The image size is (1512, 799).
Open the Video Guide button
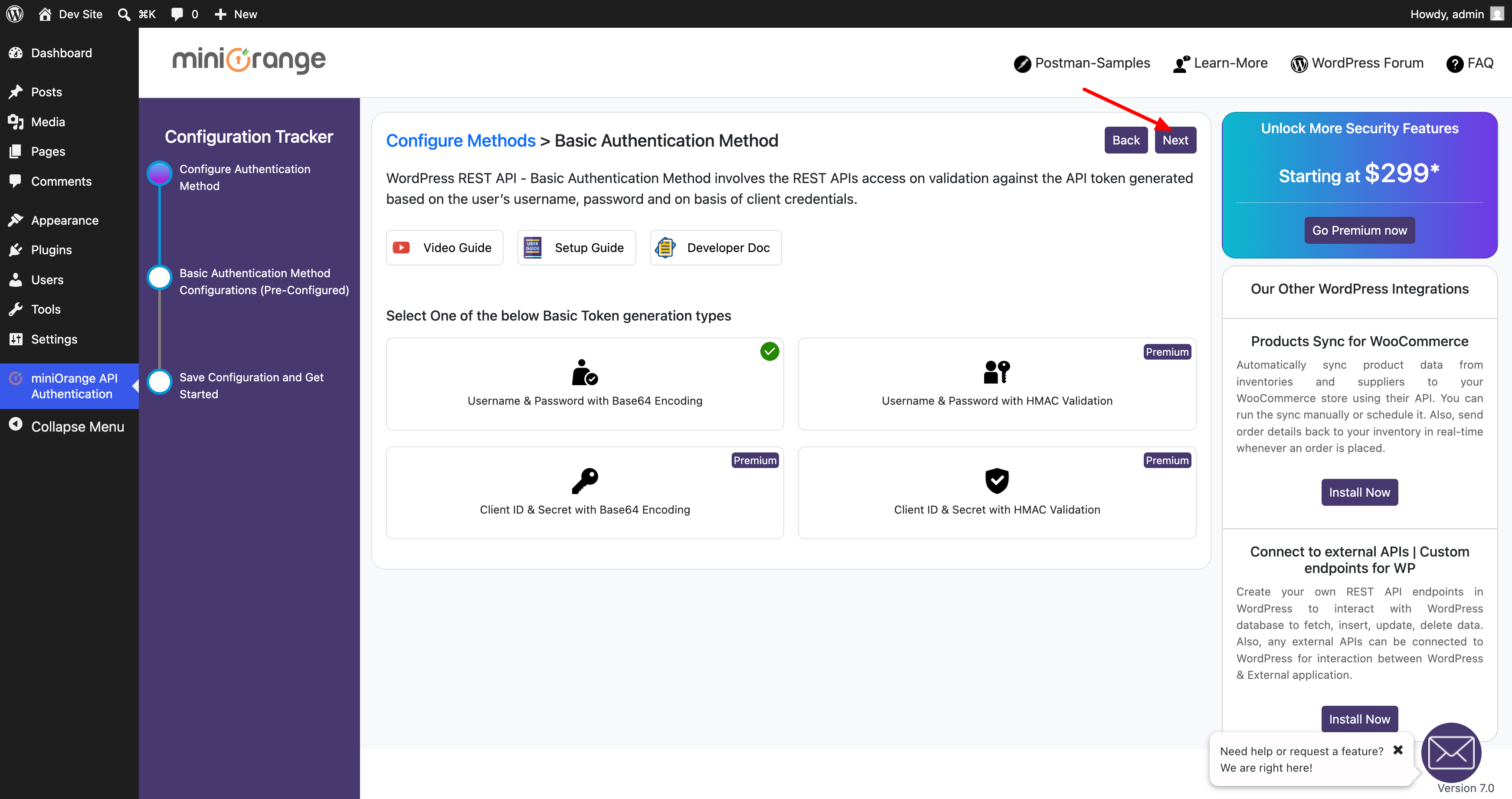[444, 248]
